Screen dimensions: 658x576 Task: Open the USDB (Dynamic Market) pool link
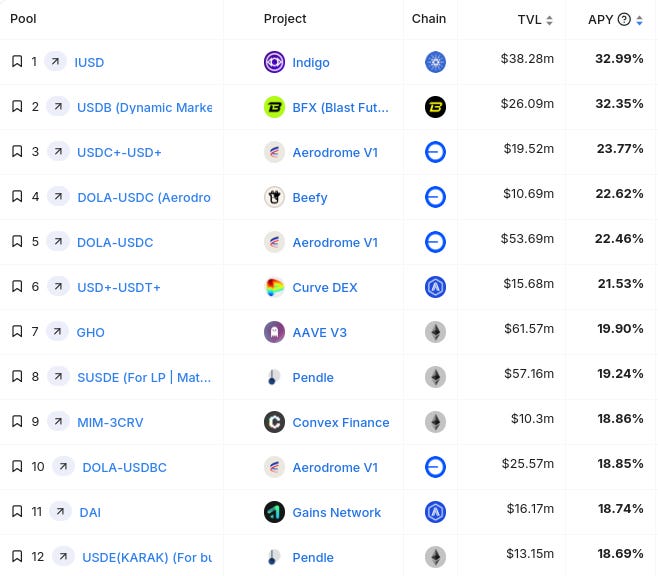(x=144, y=107)
